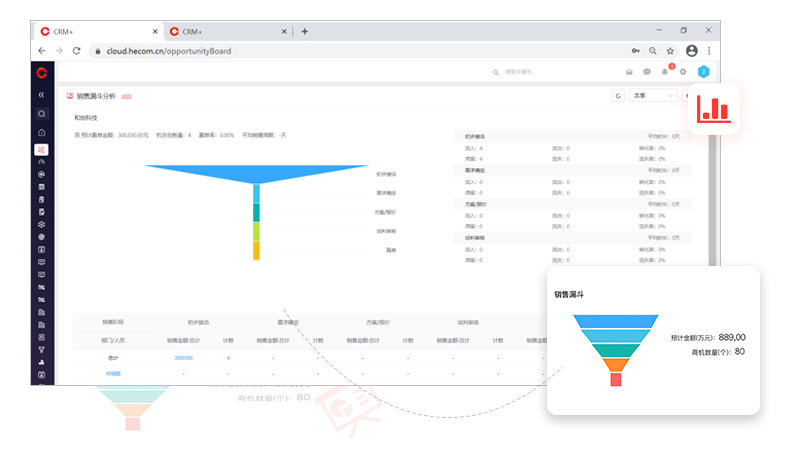Click the red 返回 link by title
This screenshot has width=792, height=459.
127,97
